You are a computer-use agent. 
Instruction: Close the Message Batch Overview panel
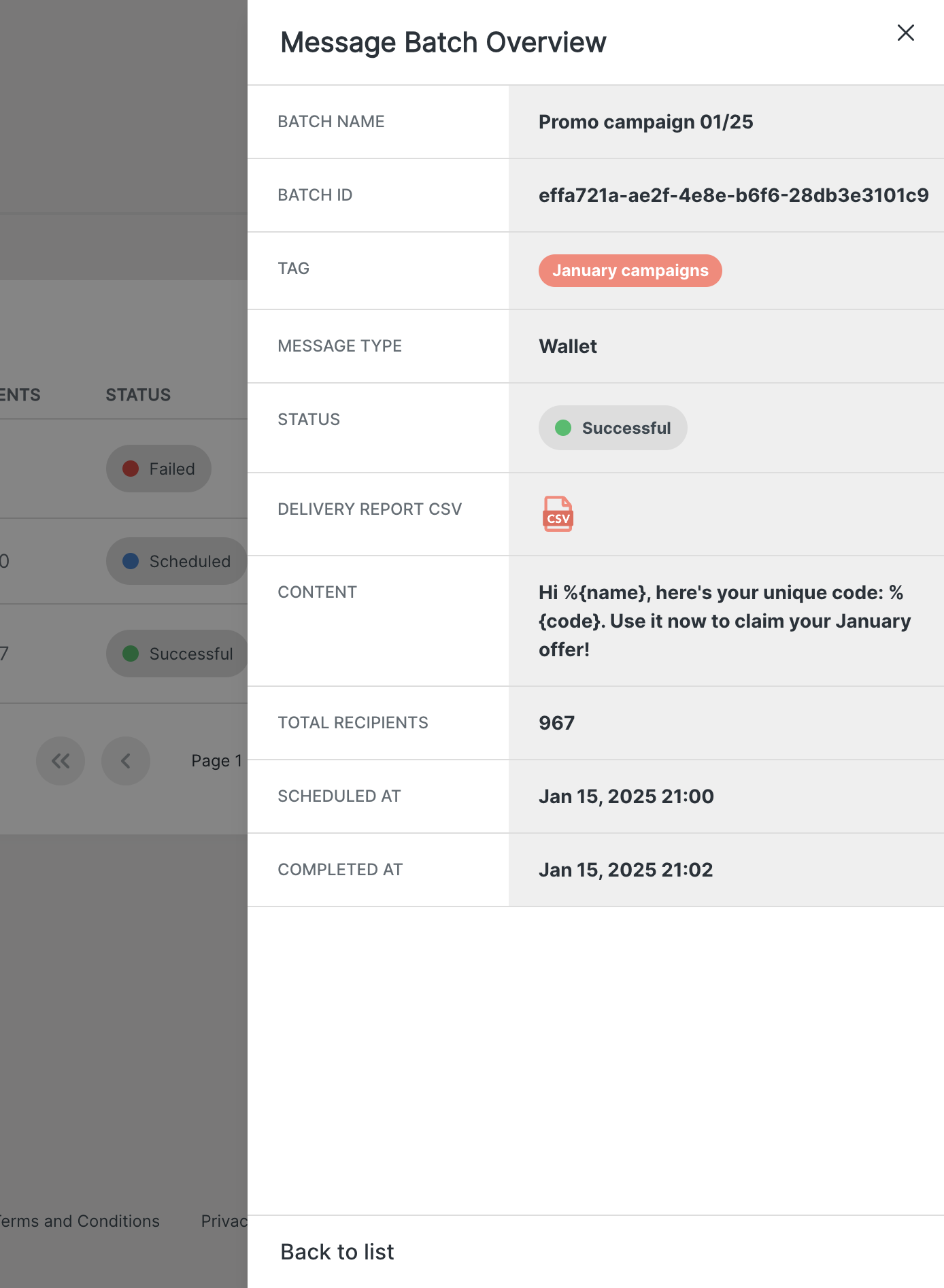[905, 33]
